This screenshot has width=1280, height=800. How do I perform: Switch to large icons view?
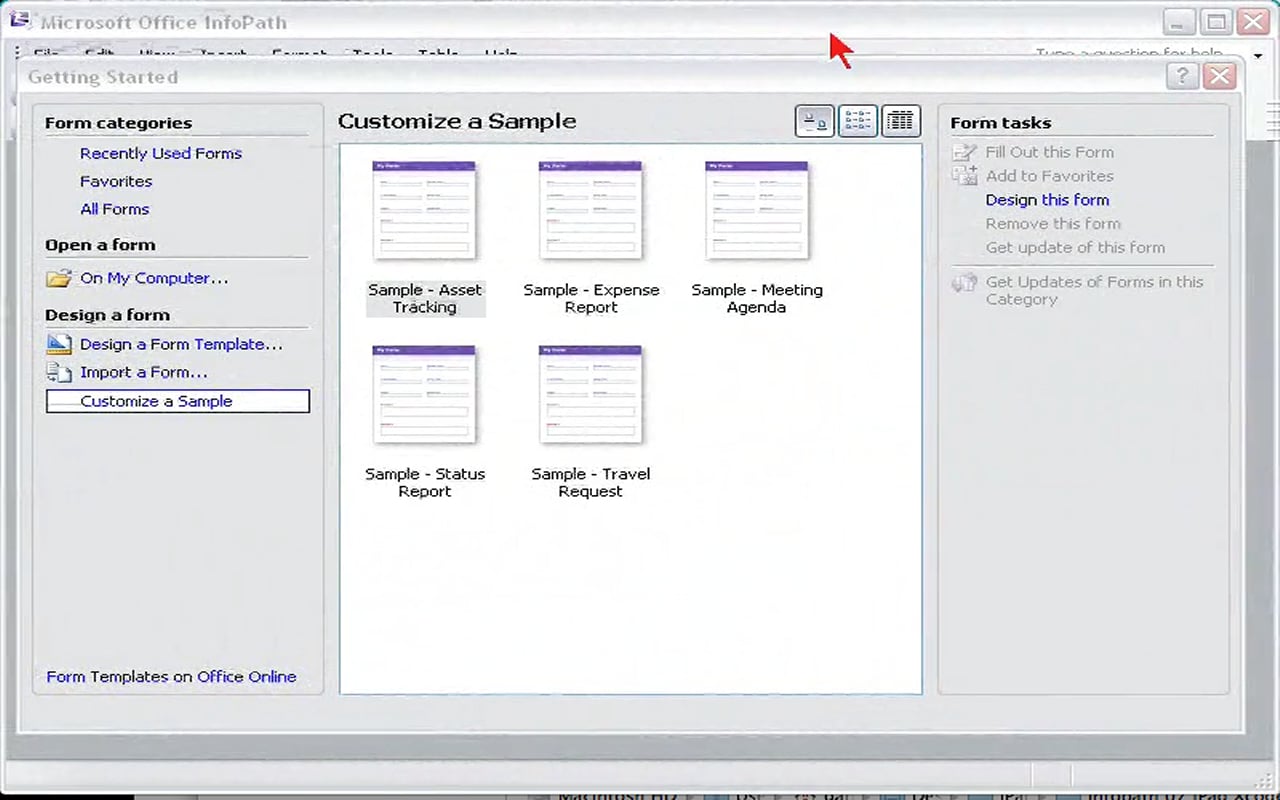[815, 121]
